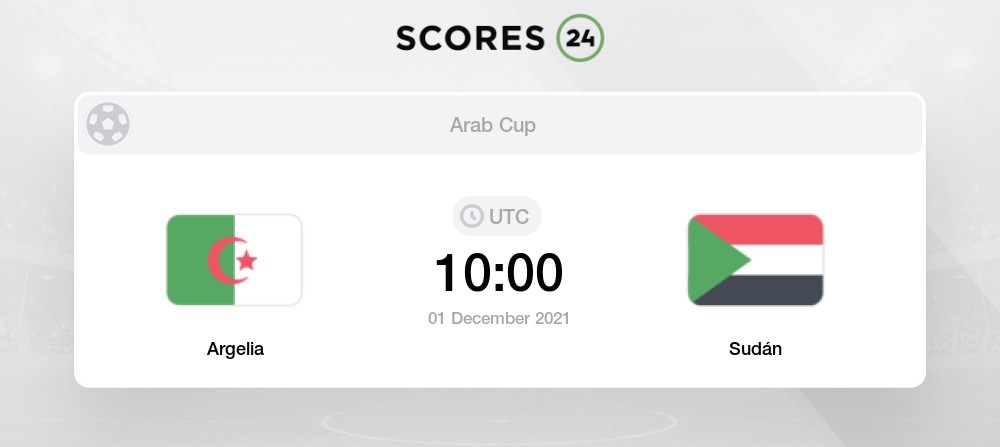Click the soccer ball sport icon
This screenshot has height=447, width=1000.
pos(108,125)
